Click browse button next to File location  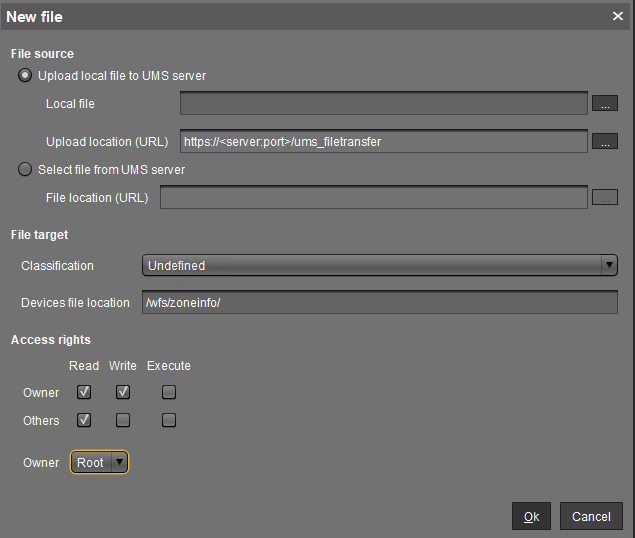[604, 198]
